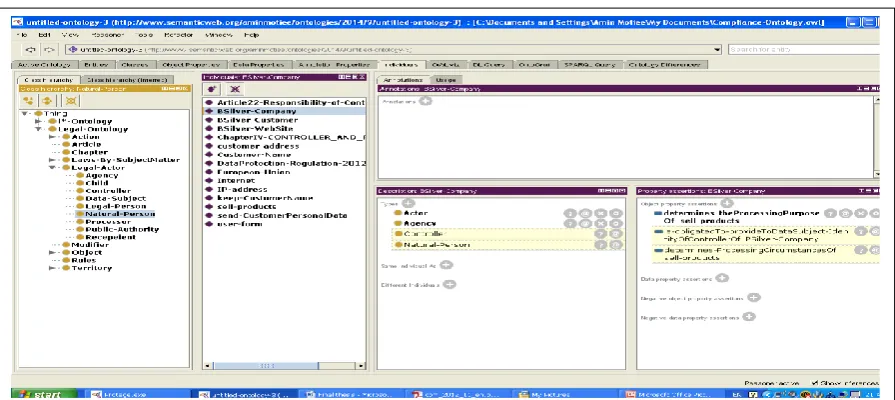Collapse the Legal-Actor node
895x400 pixels.
(53, 168)
